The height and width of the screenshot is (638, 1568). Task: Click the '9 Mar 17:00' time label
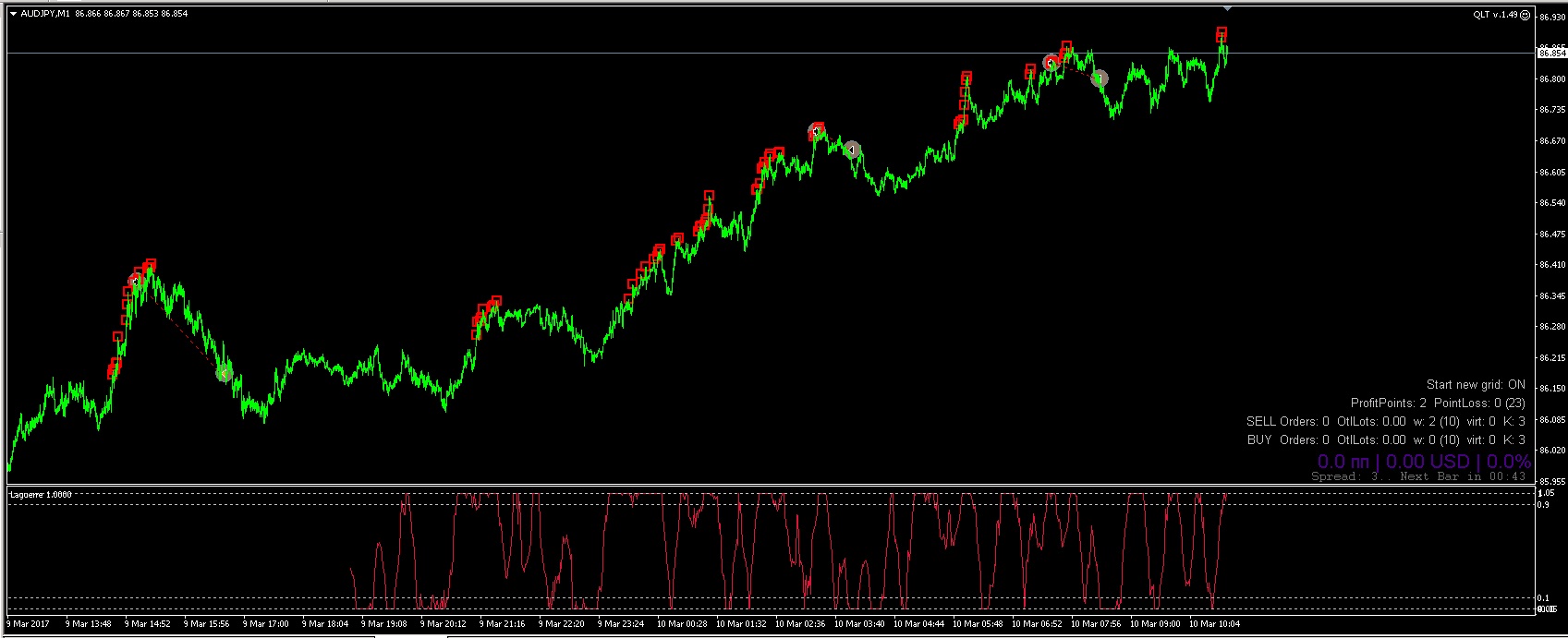coord(265,624)
